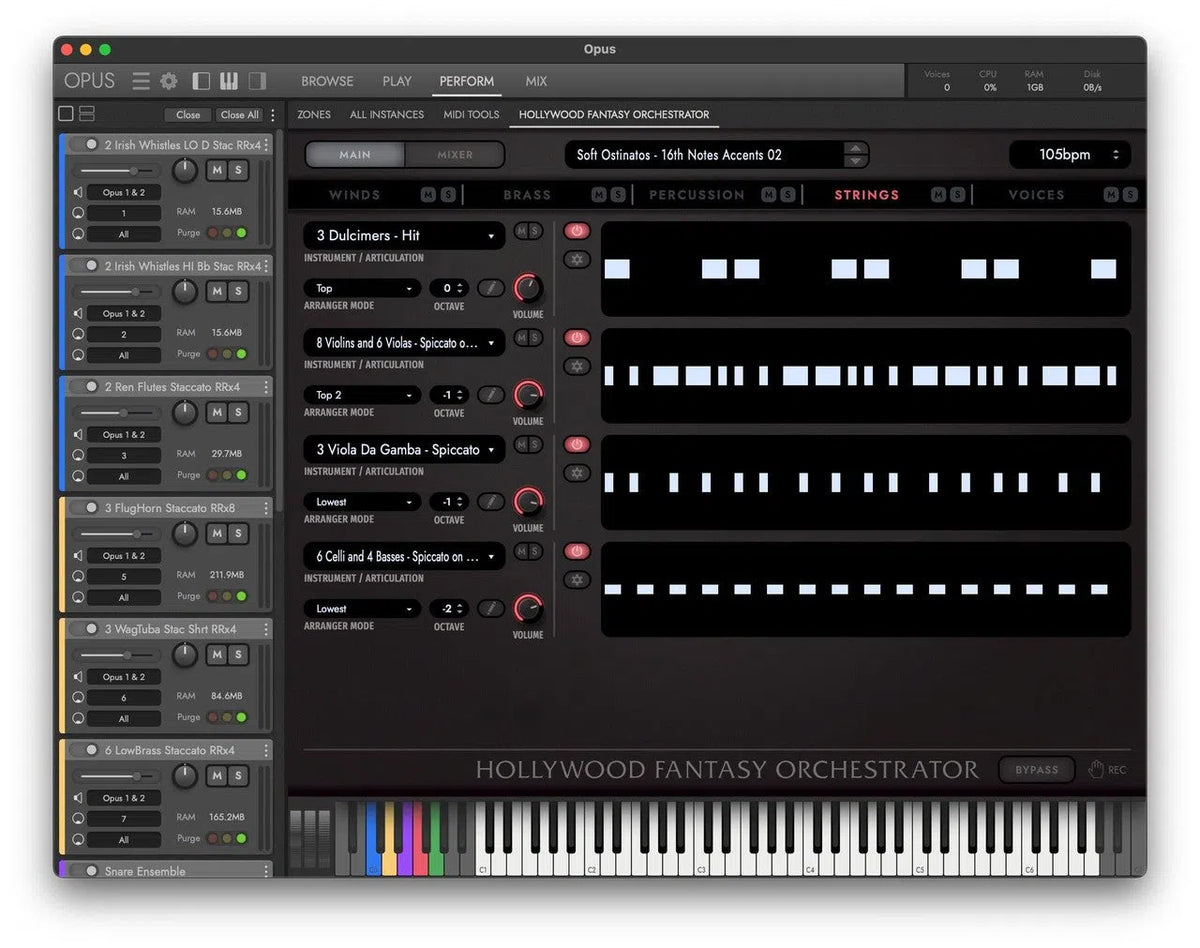Open Opus settings via the gear icon
Screen dimensions: 1200x948
click(168, 81)
